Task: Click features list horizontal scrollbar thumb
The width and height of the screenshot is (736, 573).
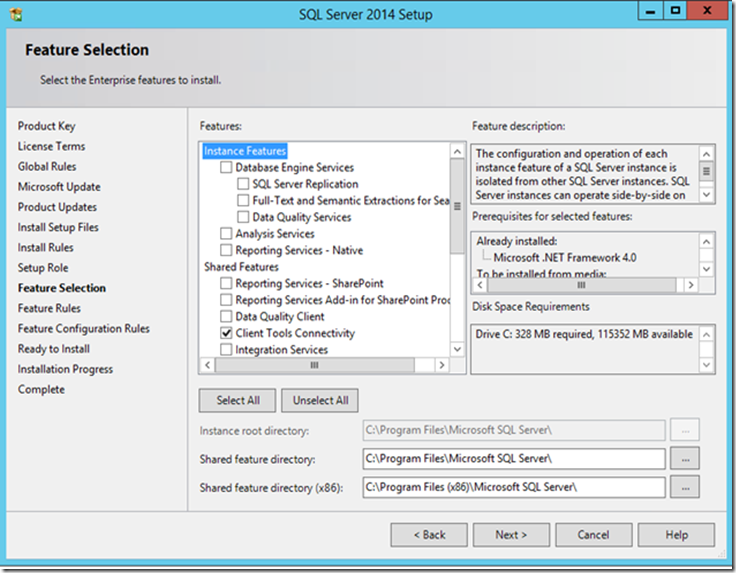Action: 314,365
